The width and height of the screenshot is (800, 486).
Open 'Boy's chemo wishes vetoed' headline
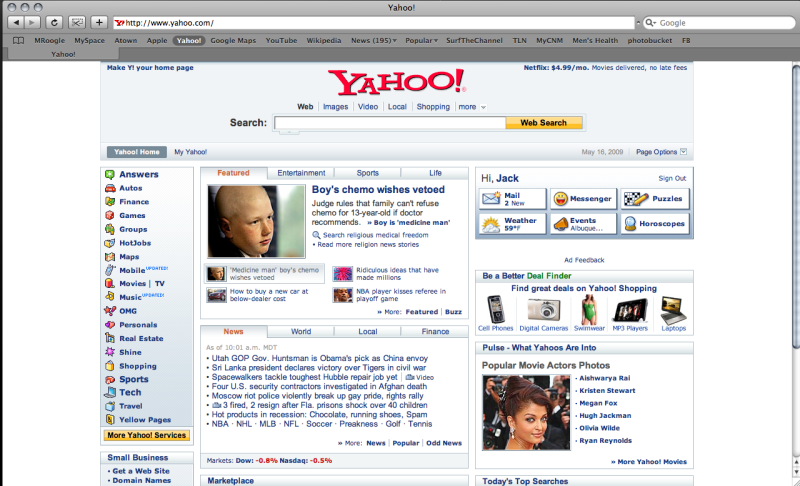point(378,190)
